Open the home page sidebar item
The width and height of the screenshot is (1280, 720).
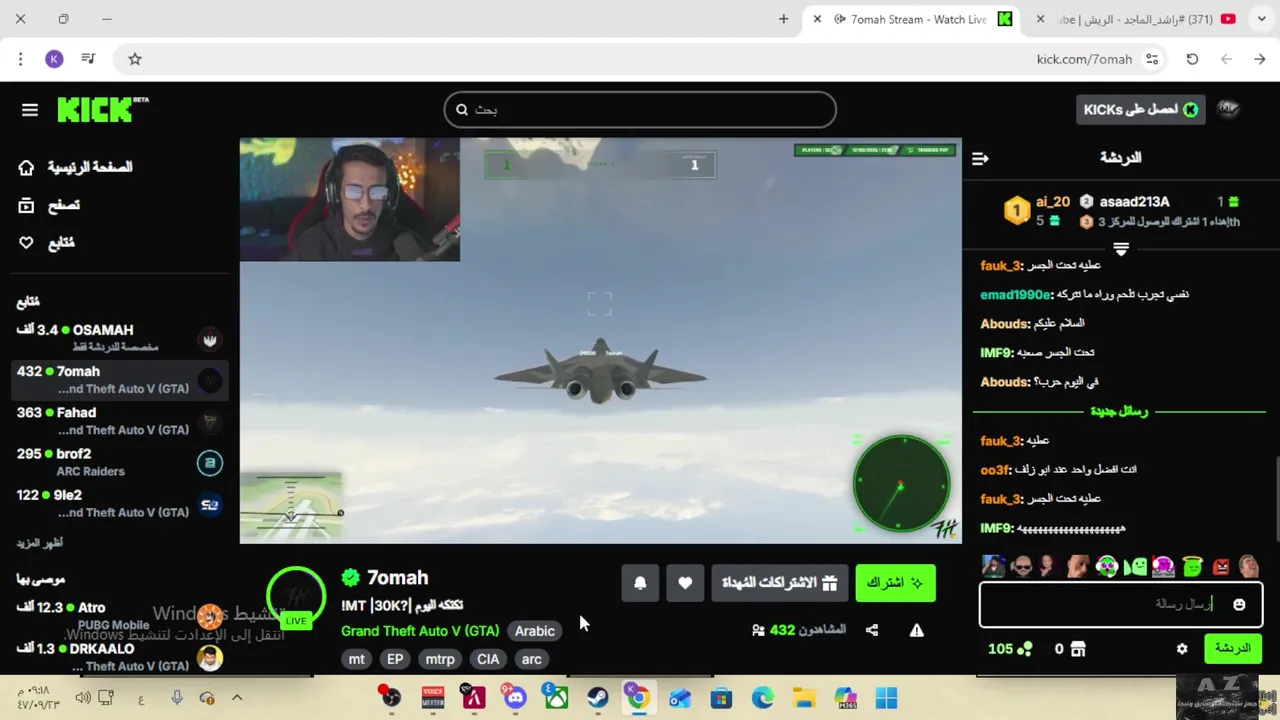(x=76, y=167)
